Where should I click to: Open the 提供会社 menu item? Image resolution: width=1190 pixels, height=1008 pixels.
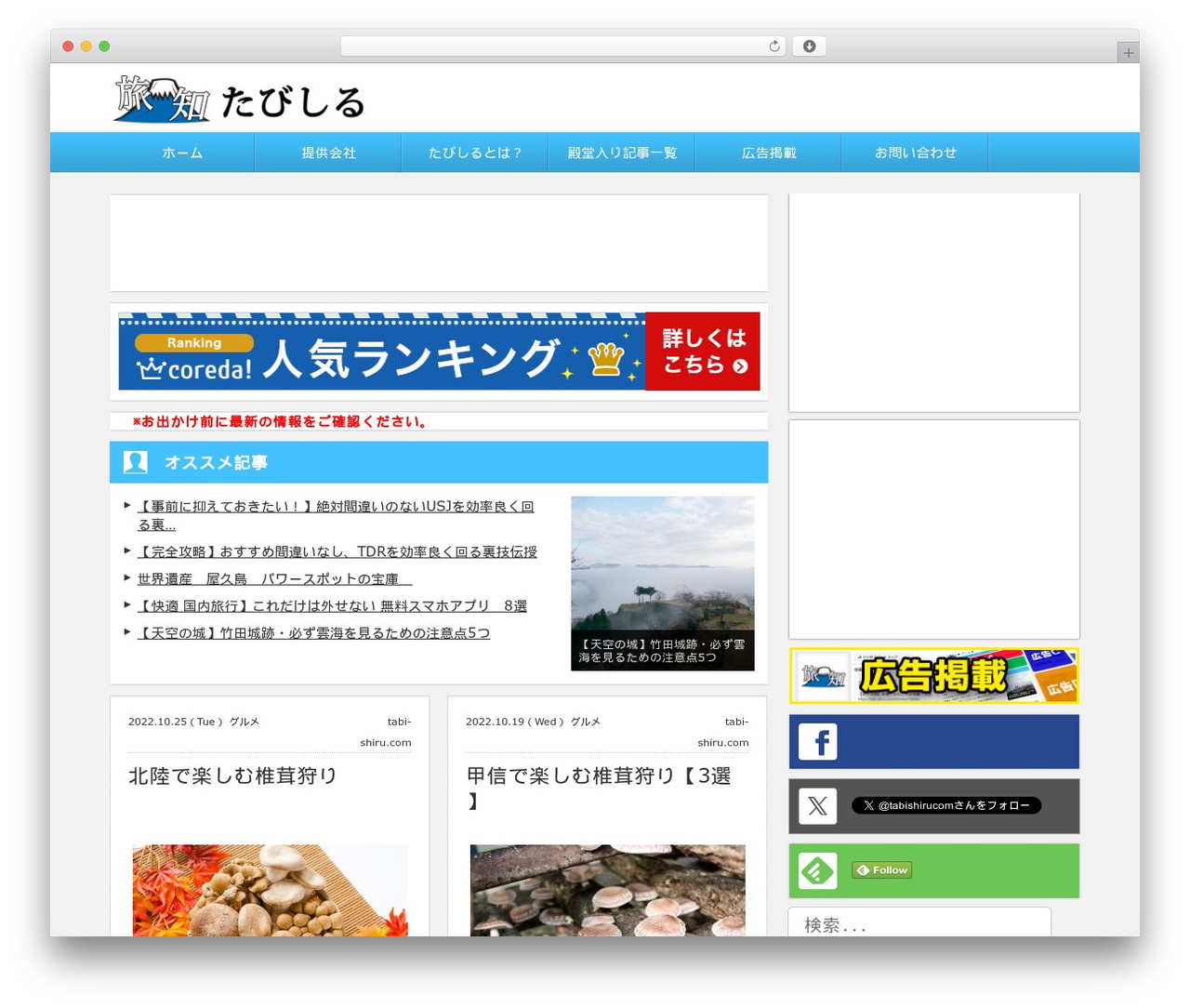(x=328, y=153)
